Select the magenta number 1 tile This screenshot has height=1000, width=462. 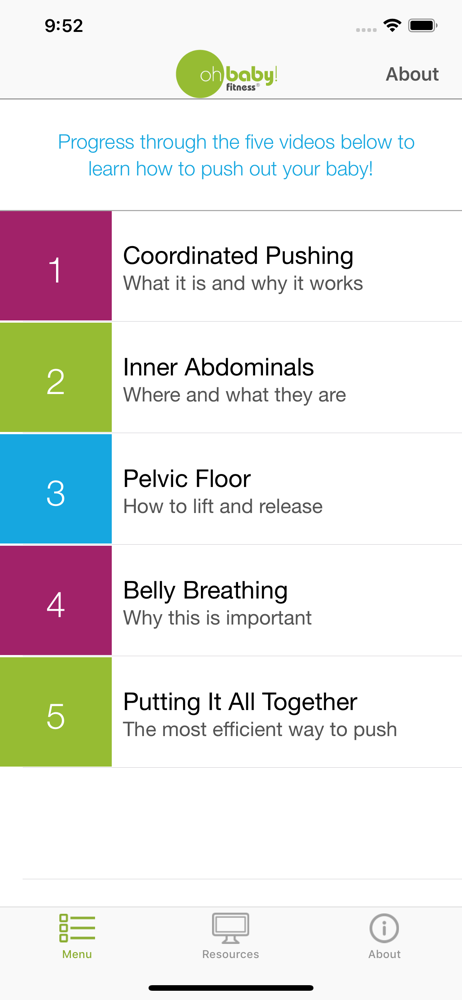[56, 266]
